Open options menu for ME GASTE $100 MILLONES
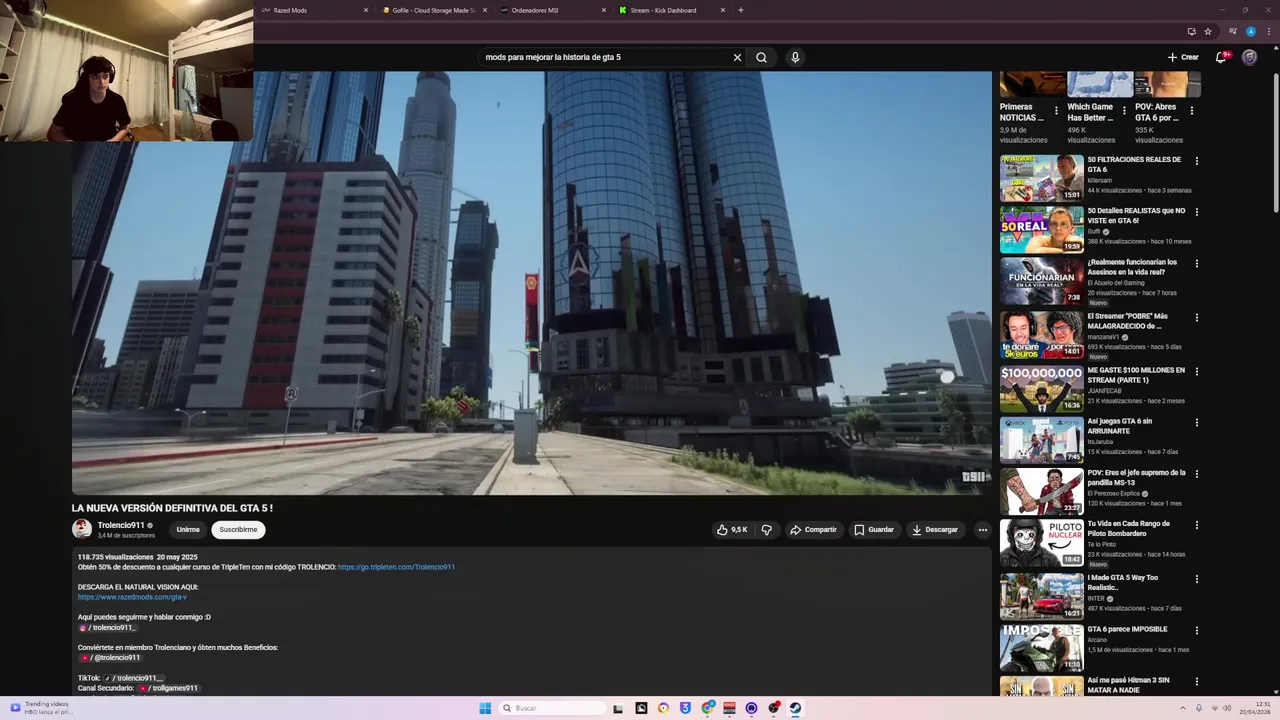Viewport: 1280px width, 720px height. click(x=1196, y=371)
